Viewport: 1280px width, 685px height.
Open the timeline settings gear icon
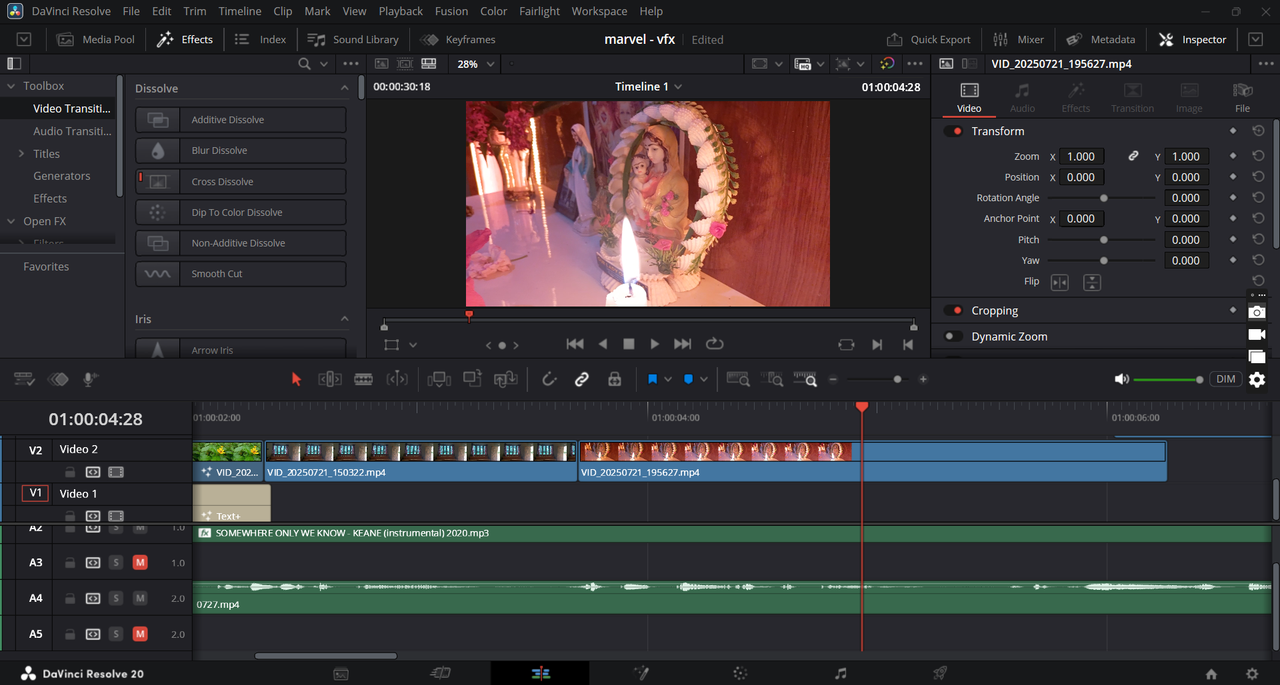click(1257, 379)
